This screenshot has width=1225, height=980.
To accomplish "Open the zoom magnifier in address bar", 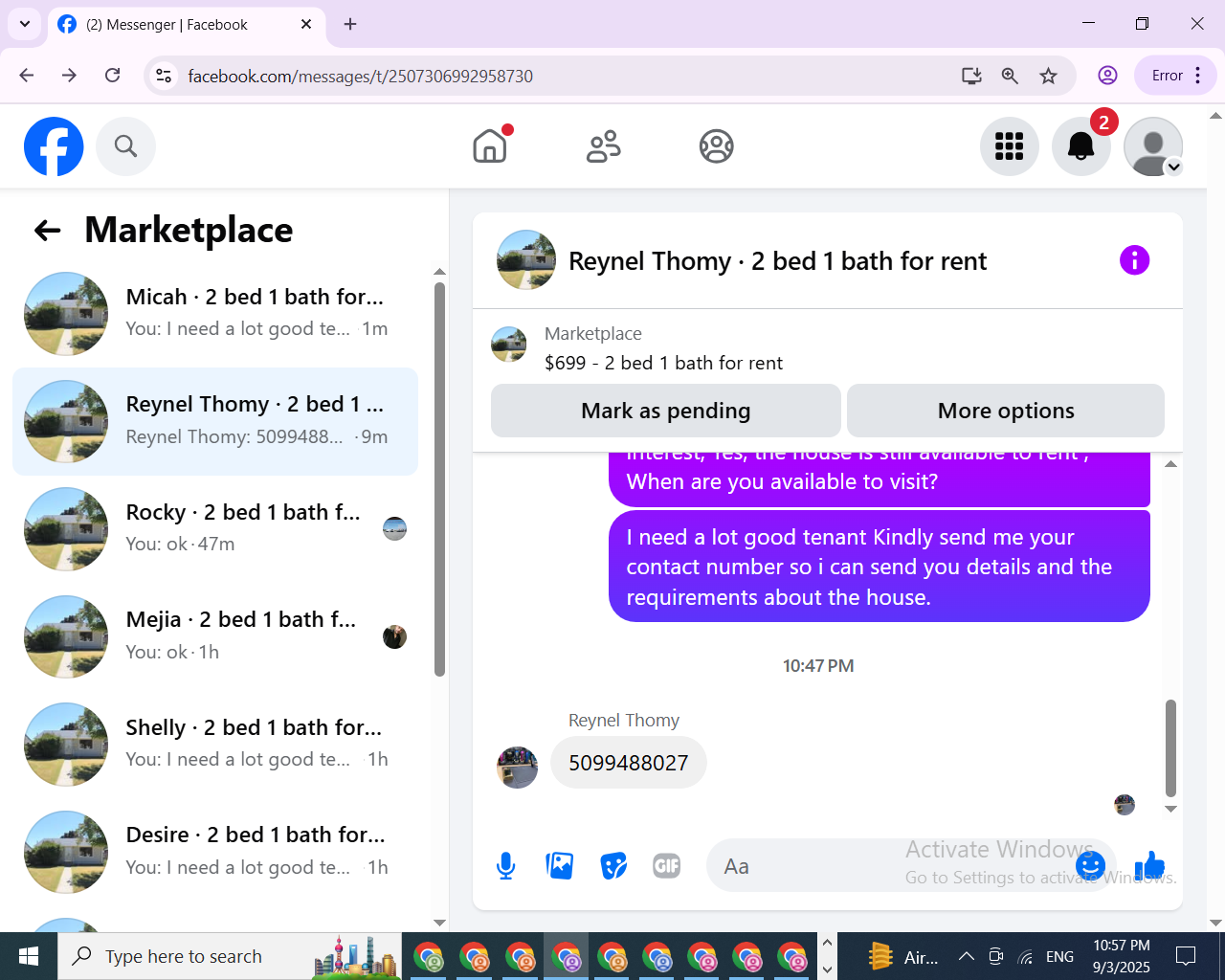I will coord(1010,76).
